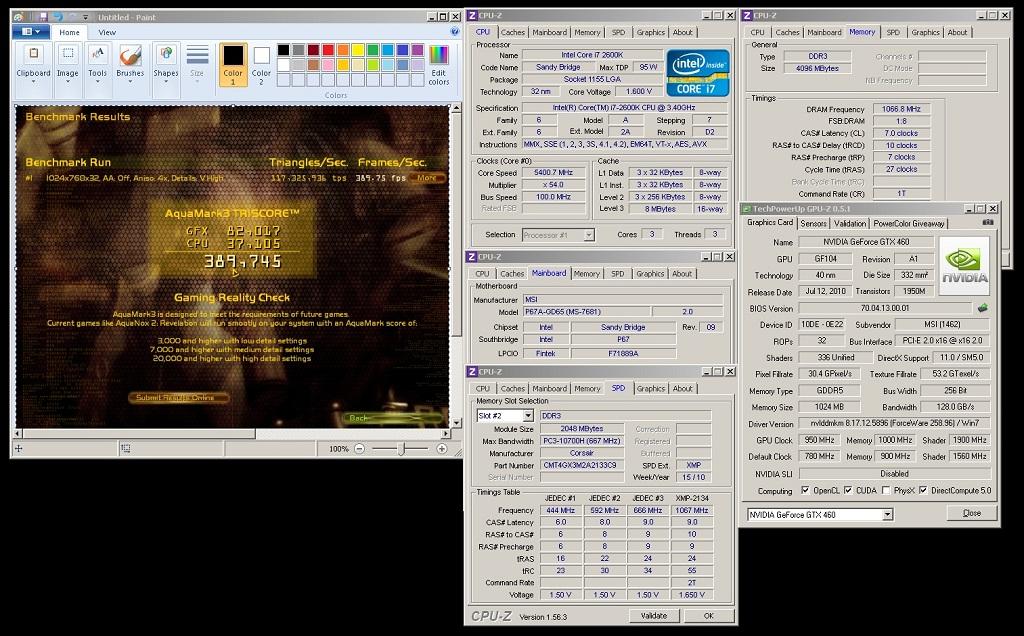This screenshot has width=1024, height=636.
Task: Click the Save icon in Paint's quick access toolbar
Action: tap(42, 17)
